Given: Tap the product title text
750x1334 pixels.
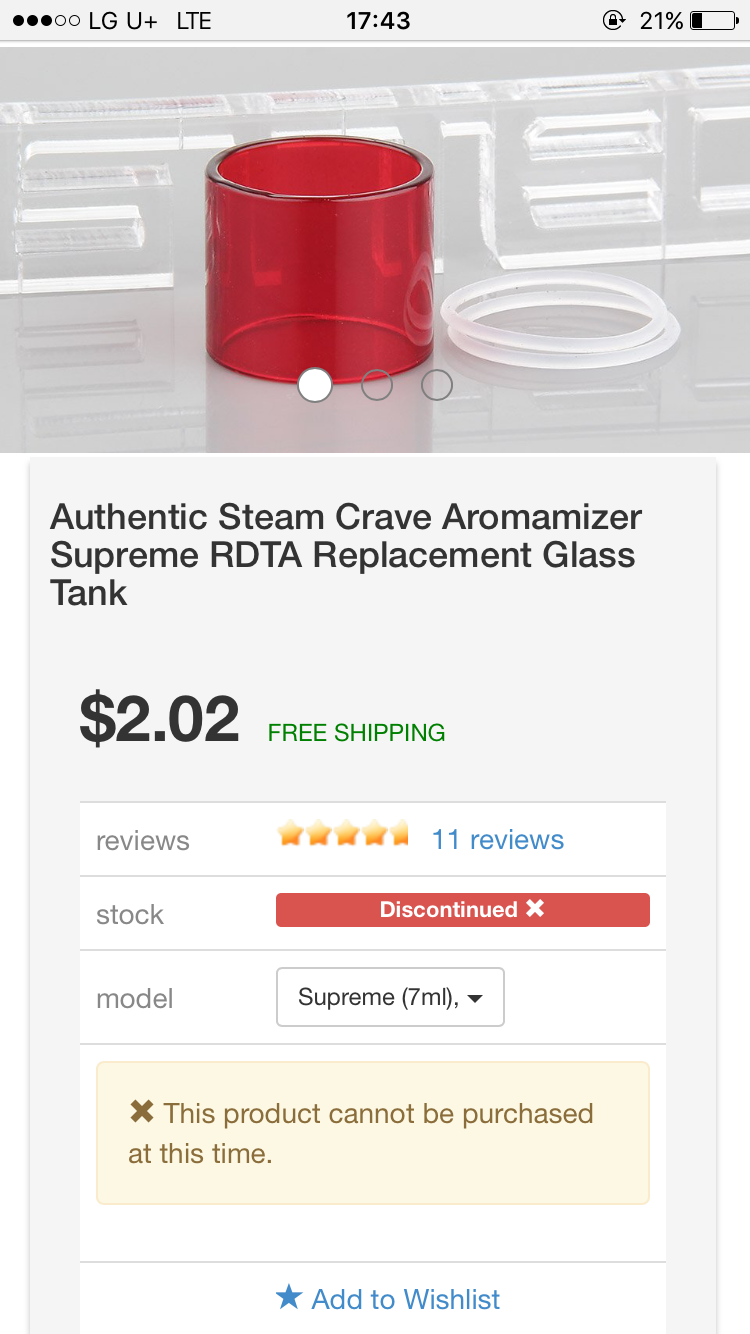Looking at the screenshot, I should coord(346,554).
